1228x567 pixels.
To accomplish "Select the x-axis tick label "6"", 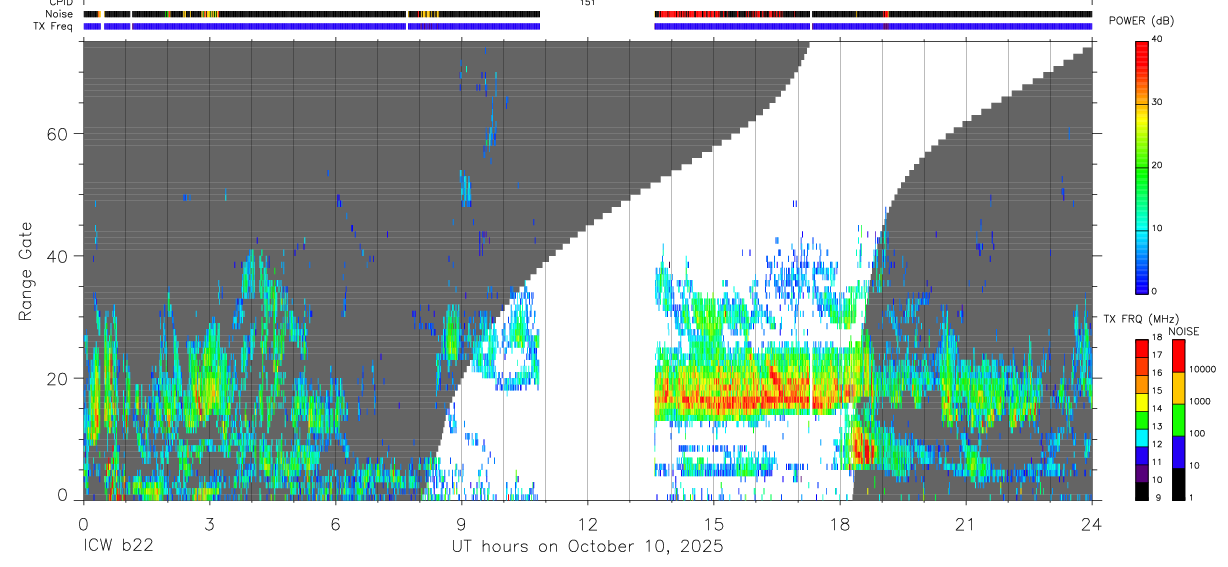I will tap(335, 525).
